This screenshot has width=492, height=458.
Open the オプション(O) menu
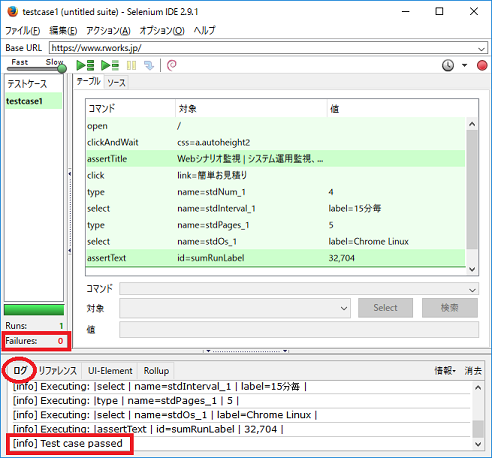point(162,31)
